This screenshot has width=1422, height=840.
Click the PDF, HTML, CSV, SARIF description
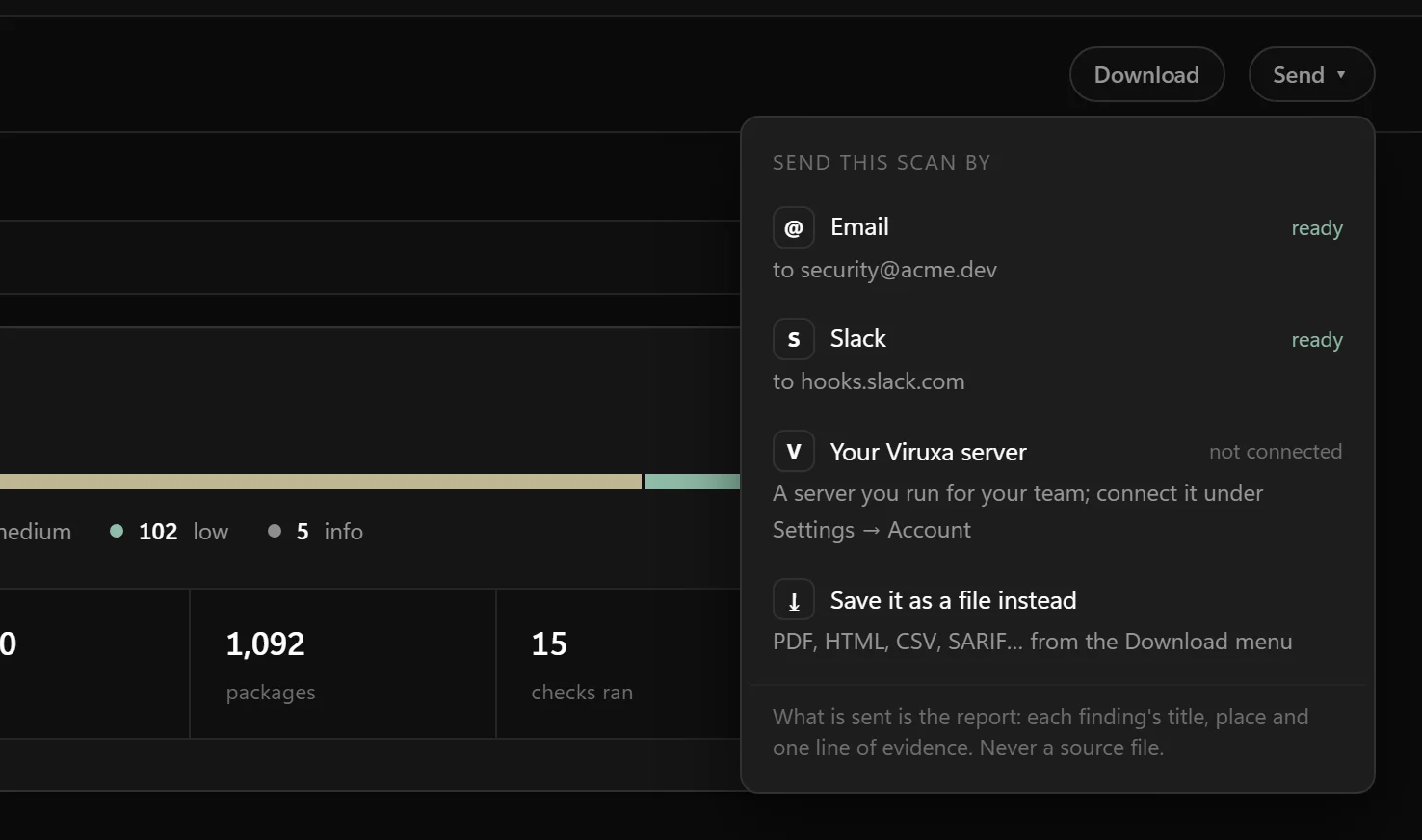click(1032, 642)
